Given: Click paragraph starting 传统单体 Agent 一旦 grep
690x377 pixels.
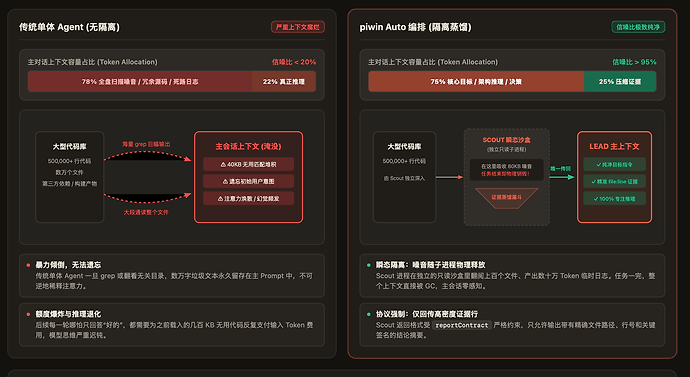Looking at the screenshot, I should click(174, 281).
